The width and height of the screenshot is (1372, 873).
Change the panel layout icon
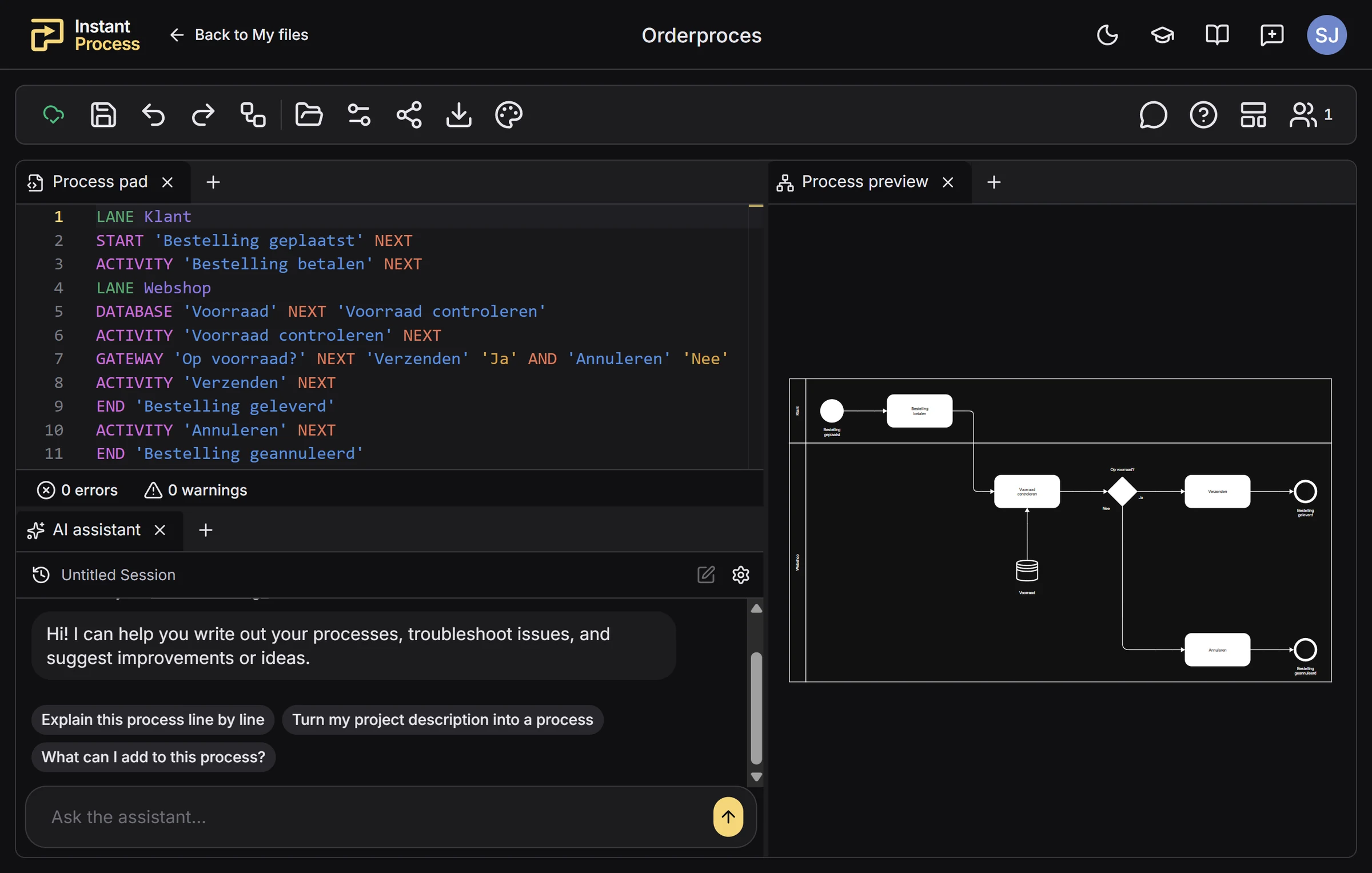(1253, 115)
